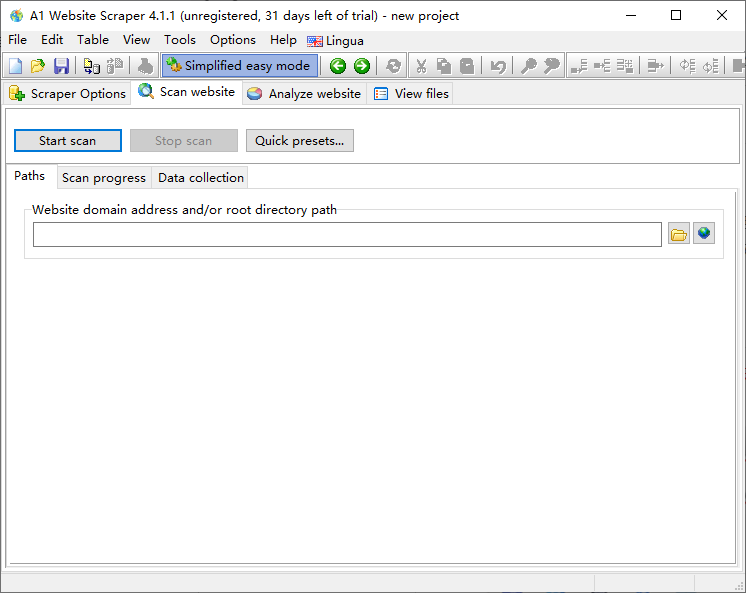Click the website domain address input field
The image size is (746, 593).
(x=347, y=234)
